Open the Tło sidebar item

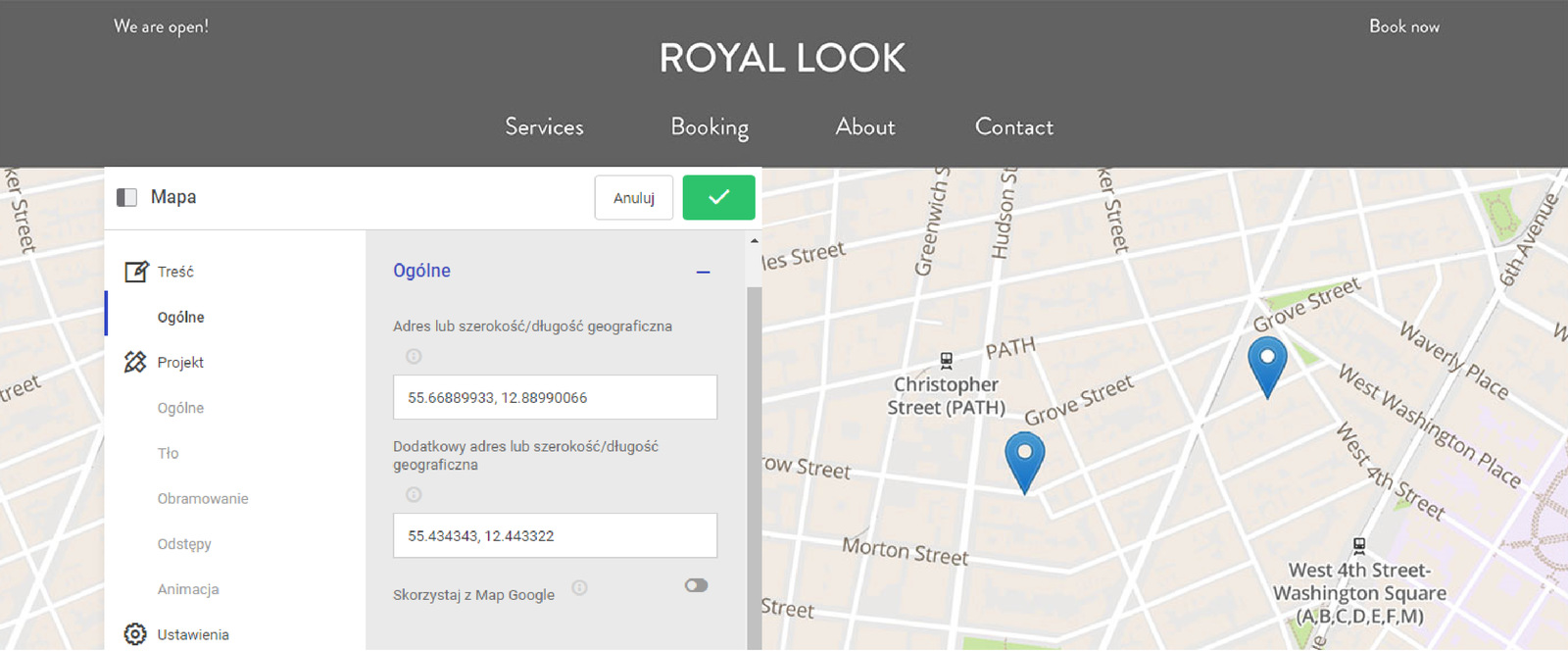pos(169,453)
